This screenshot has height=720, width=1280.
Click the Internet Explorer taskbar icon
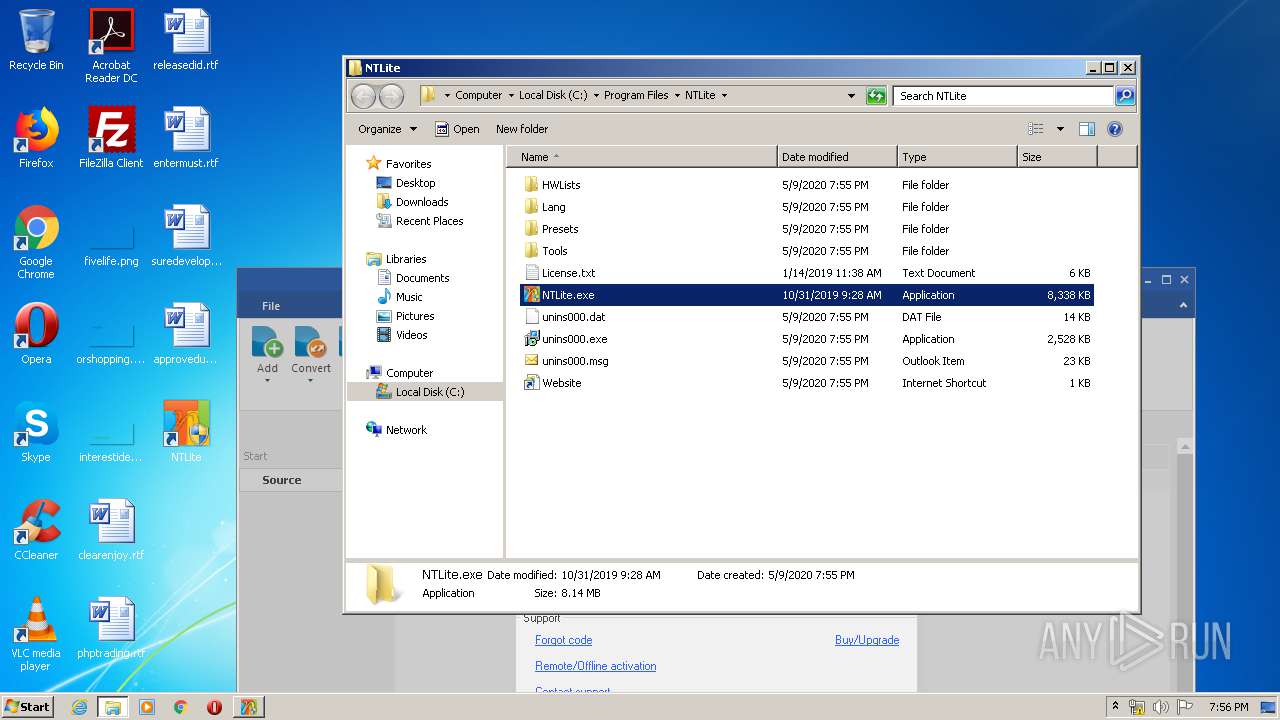point(79,707)
